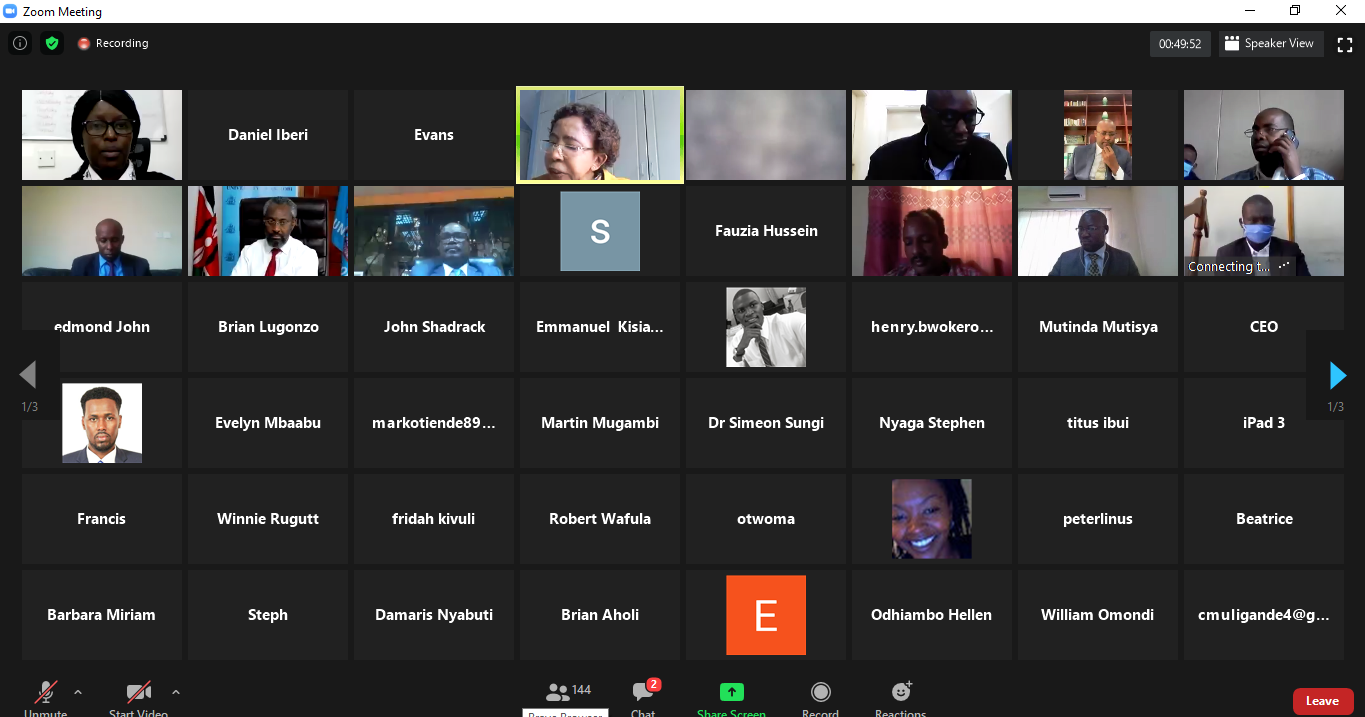Viewport: 1365px width, 717px height.
Task: Open the Chat panel
Action: coord(643,693)
